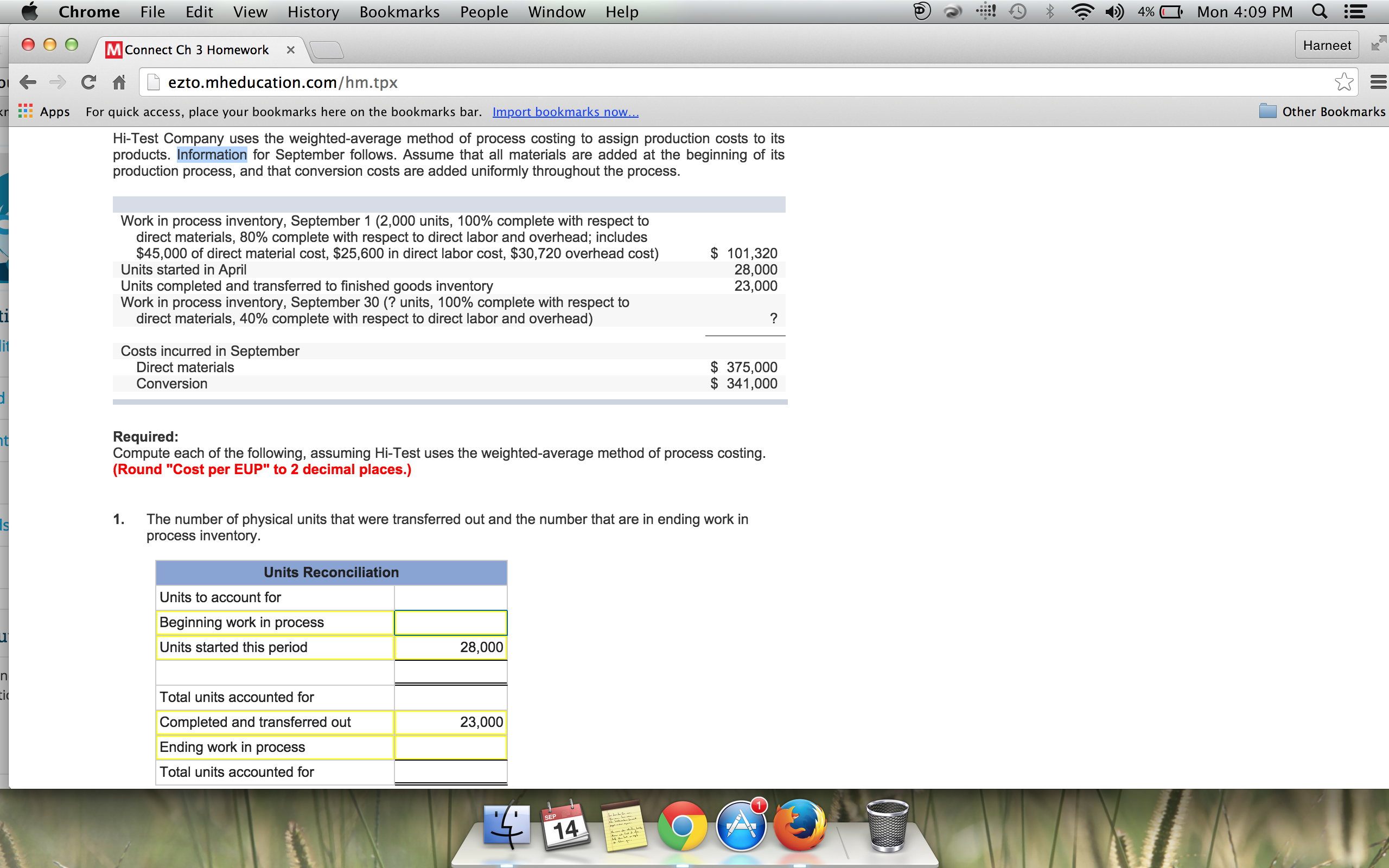The width and height of the screenshot is (1389, 868).
Task: Open App Store from dock
Action: pos(741,827)
